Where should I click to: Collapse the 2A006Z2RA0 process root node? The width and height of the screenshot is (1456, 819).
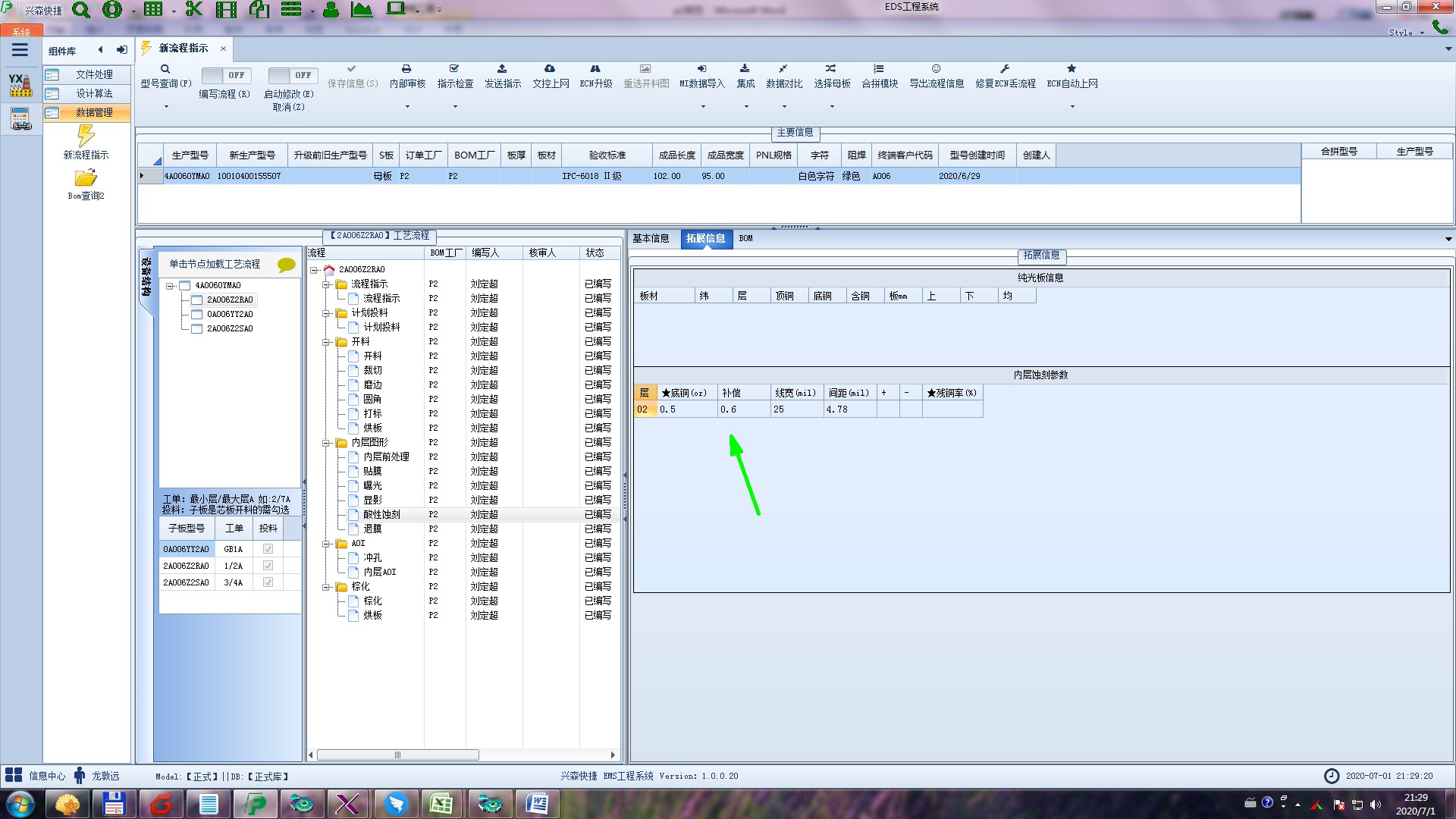(x=313, y=270)
